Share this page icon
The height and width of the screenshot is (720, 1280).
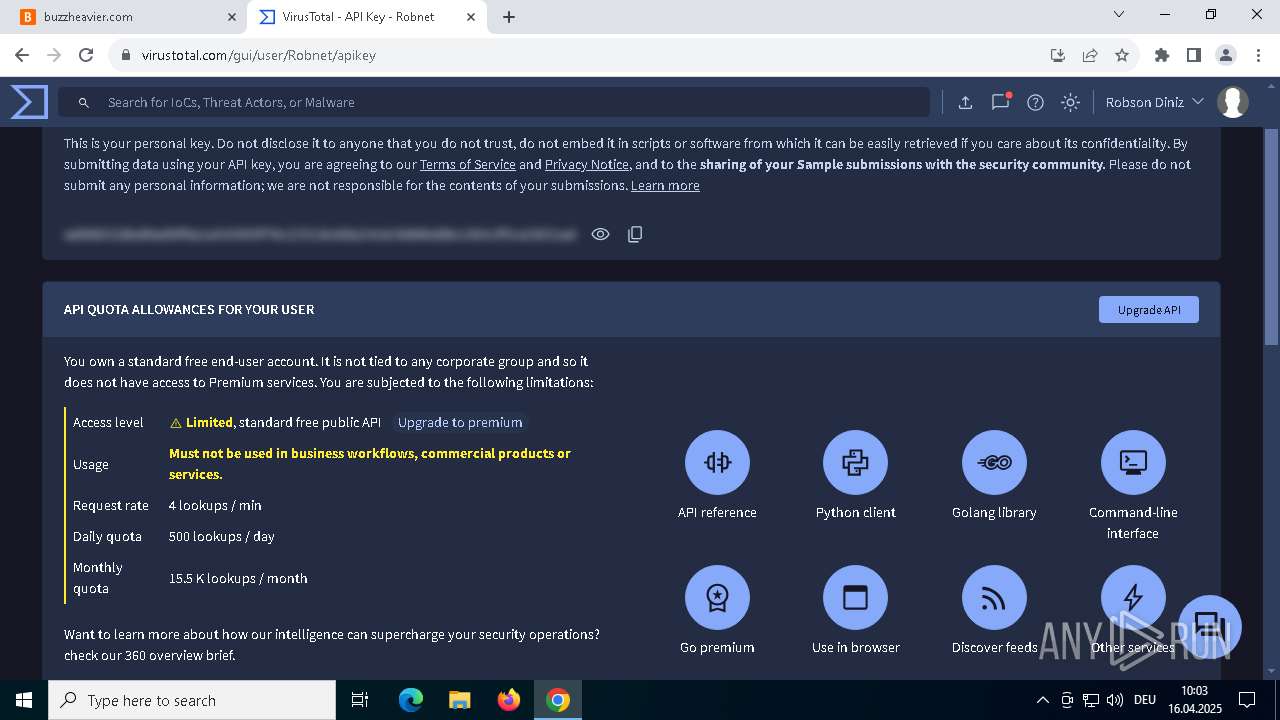[1090, 55]
